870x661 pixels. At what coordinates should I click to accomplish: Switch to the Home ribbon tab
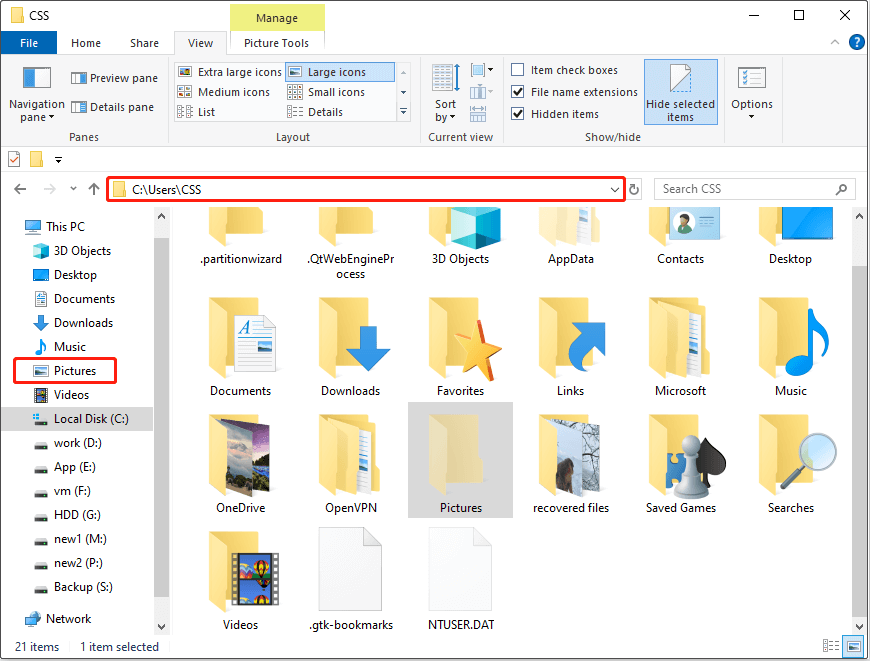pos(85,43)
